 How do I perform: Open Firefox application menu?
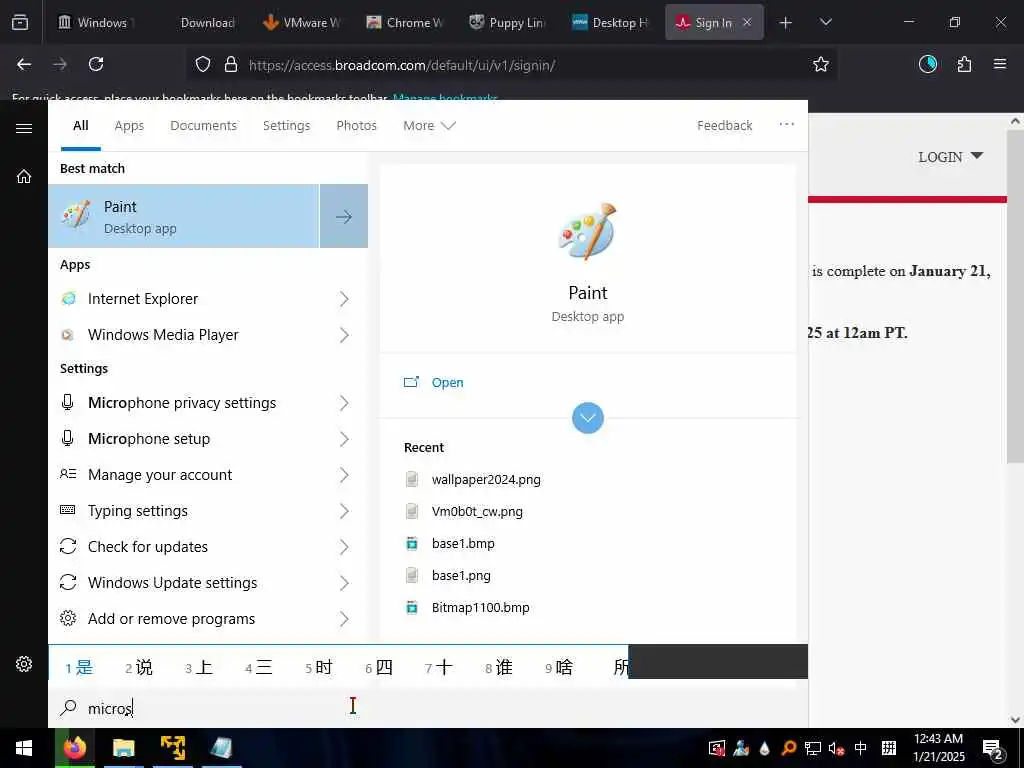tap(999, 64)
